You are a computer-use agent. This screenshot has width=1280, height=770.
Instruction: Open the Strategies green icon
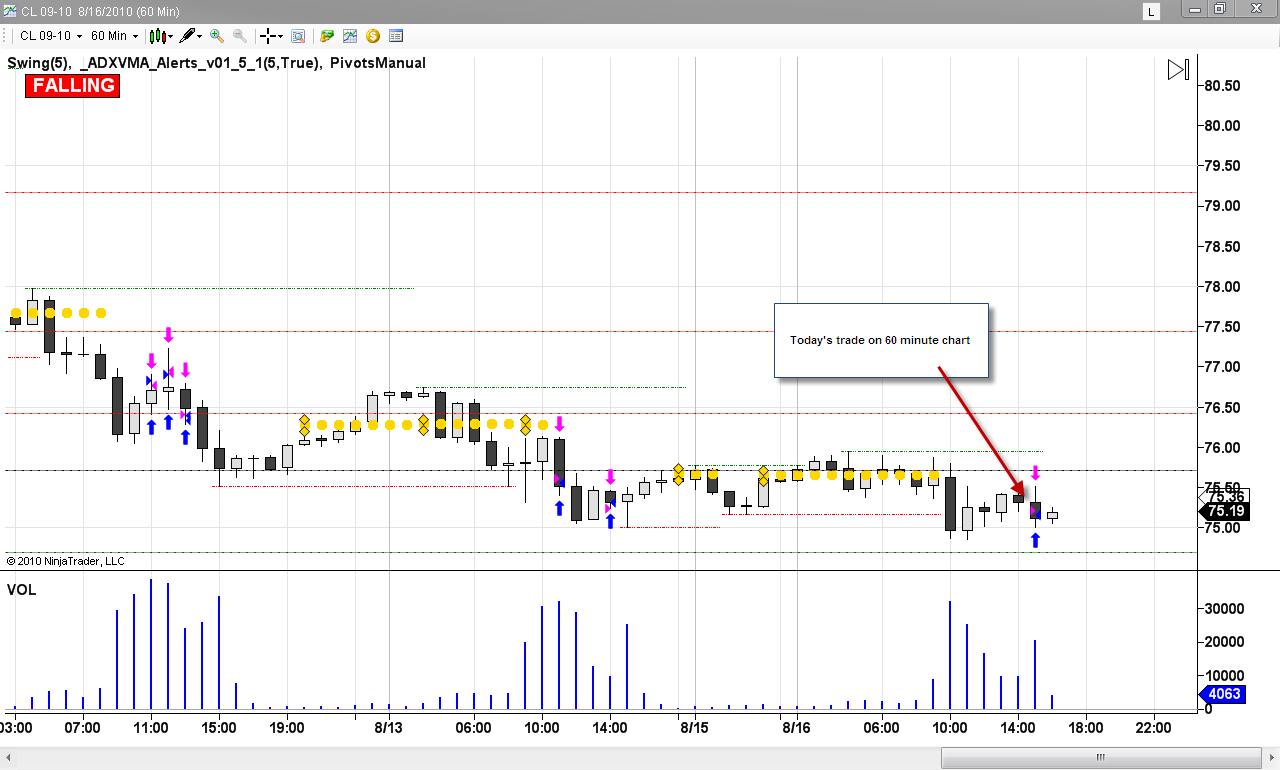point(327,36)
